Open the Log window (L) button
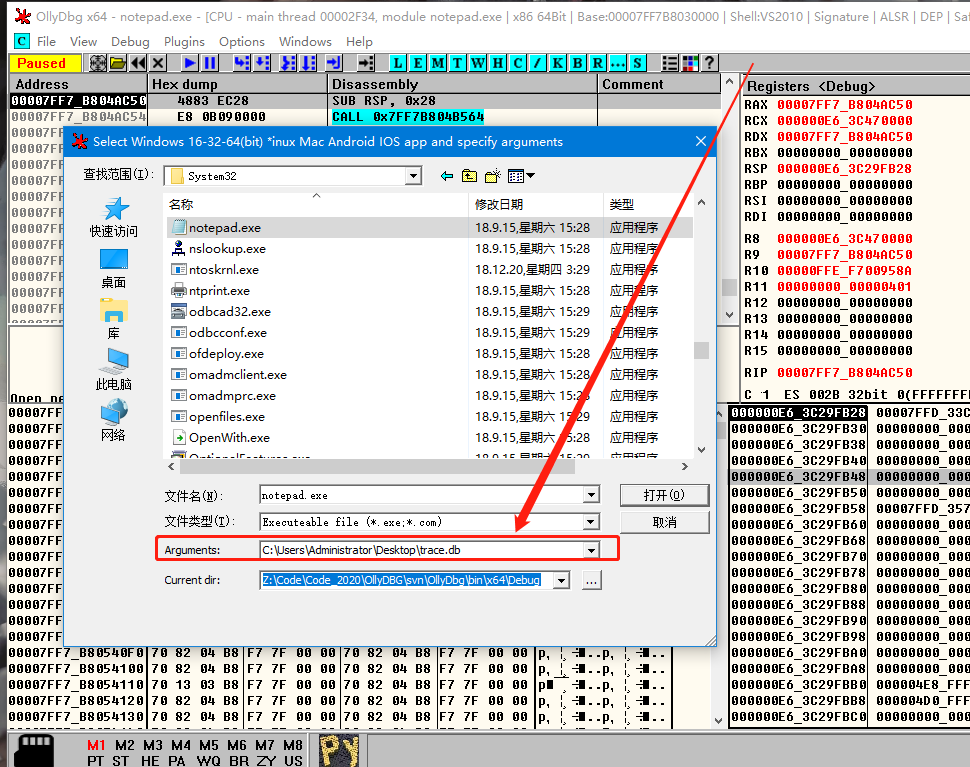The image size is (970, 767). pos(398,62)
